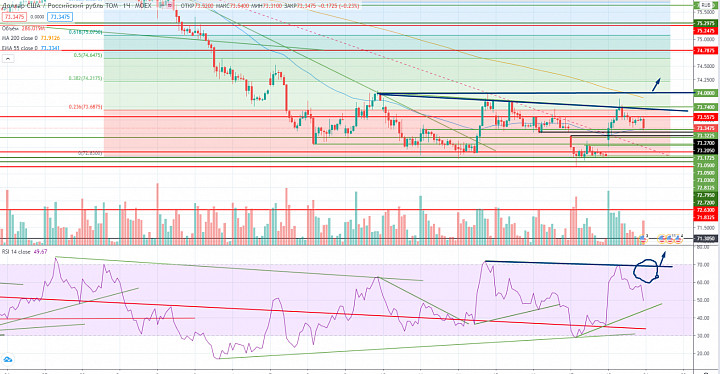Click the blue buy price 73.3475 box
Image resolution: width=720 pixels, height=374 pixels.
pyautogui.click(x=60, y=17)
